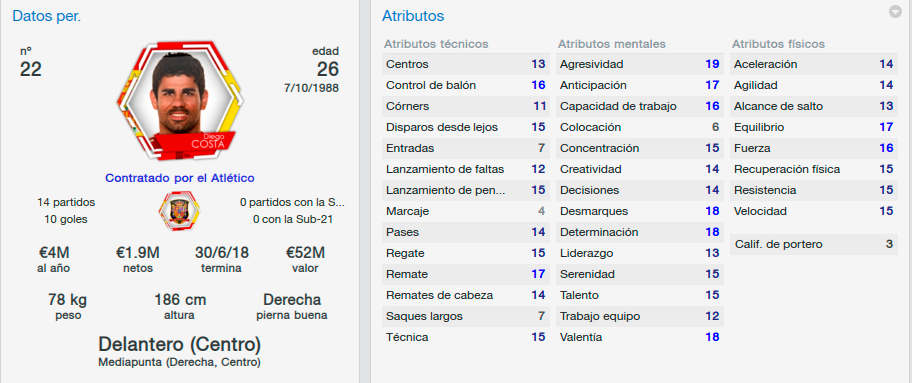The image size is (912, 383).
Task: Select the Remate attribute row
Action: pos(465,274)
